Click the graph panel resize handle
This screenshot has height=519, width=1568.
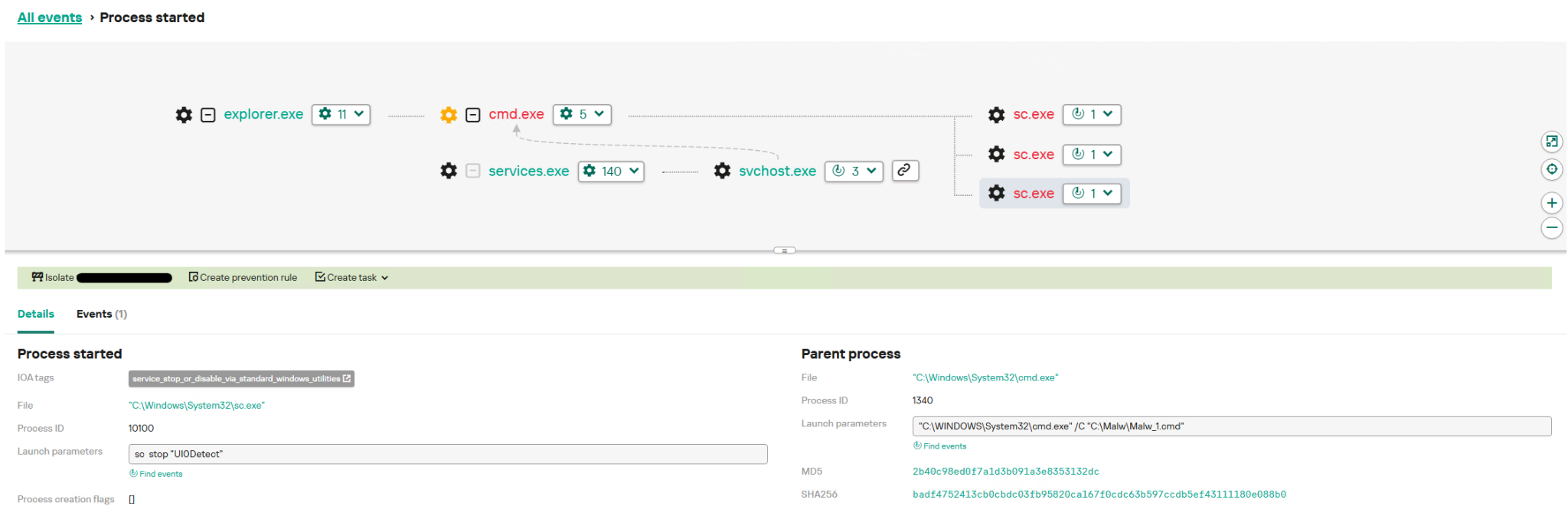click(x=784, y=250)
